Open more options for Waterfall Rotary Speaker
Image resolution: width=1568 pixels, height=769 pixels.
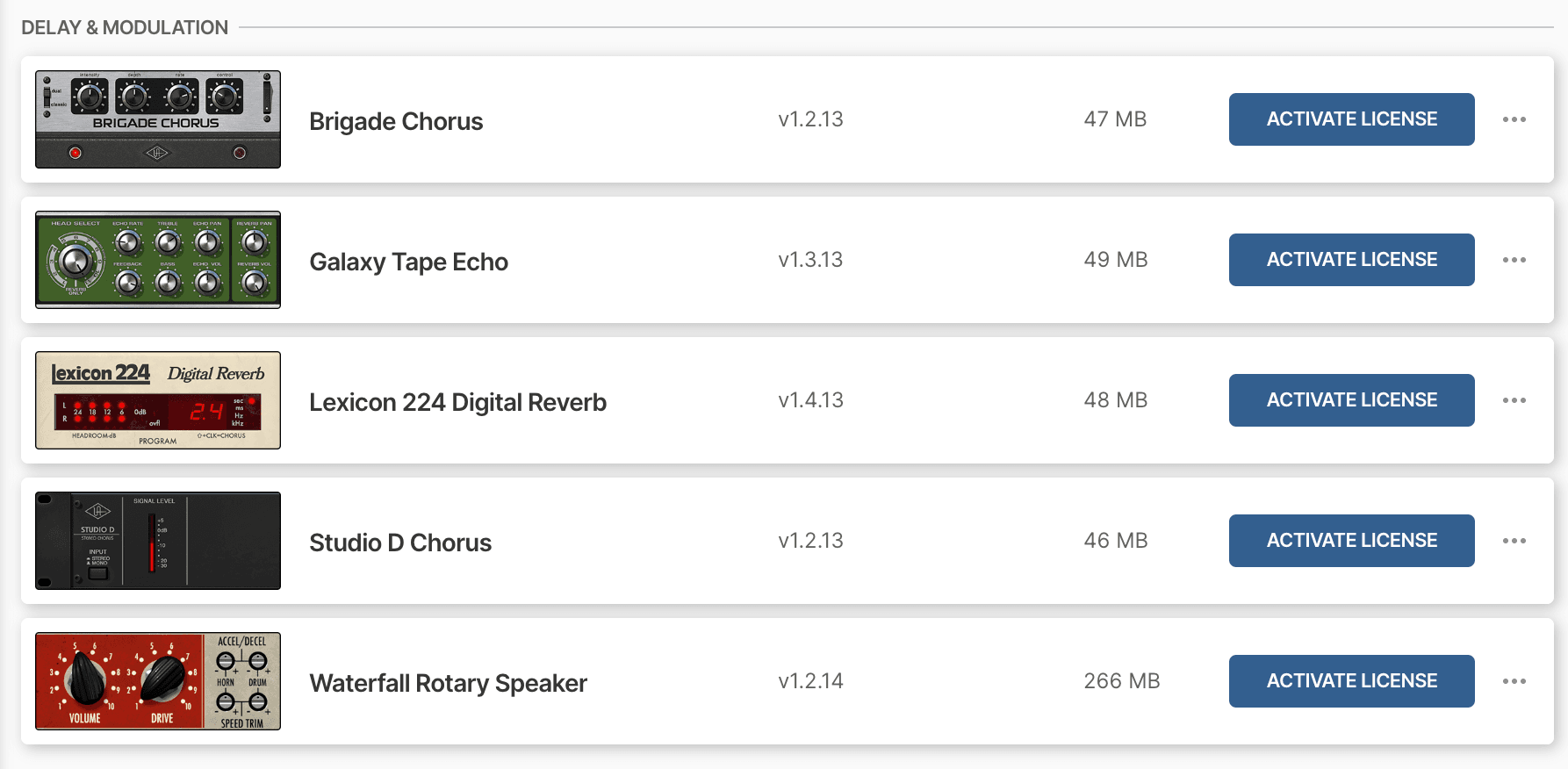click(x=1514, y=681)
